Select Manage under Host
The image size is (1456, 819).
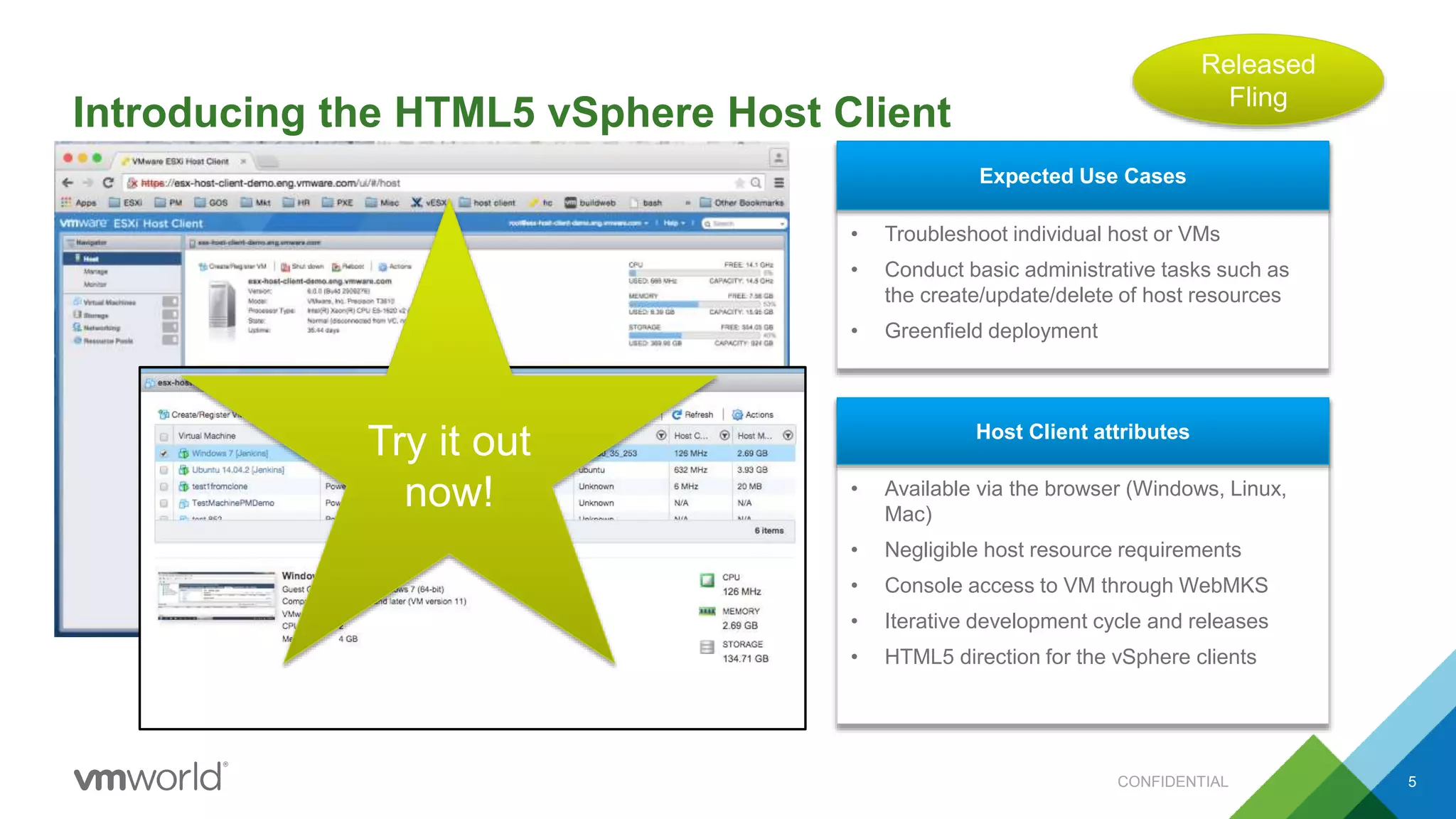(x=96, y=272)
